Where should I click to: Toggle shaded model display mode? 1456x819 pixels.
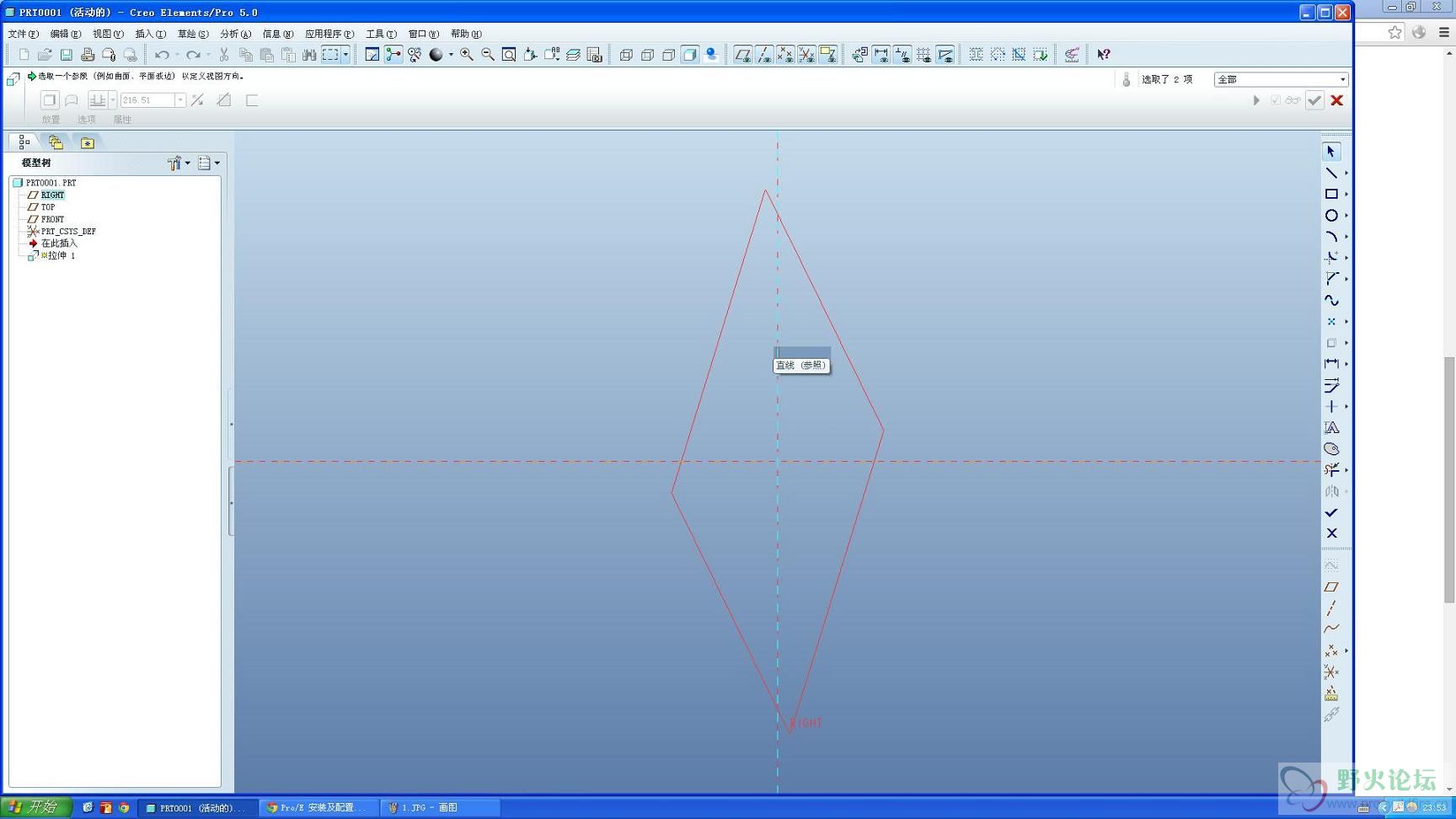click(690, 55)
